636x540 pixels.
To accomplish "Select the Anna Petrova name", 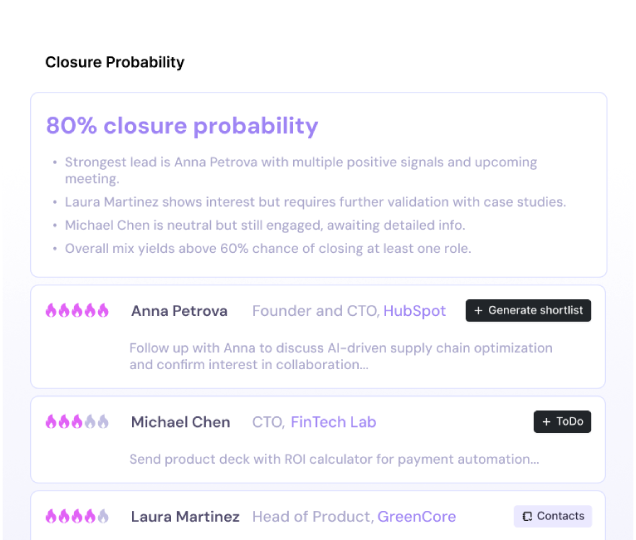I will click(x=179, y=311).
